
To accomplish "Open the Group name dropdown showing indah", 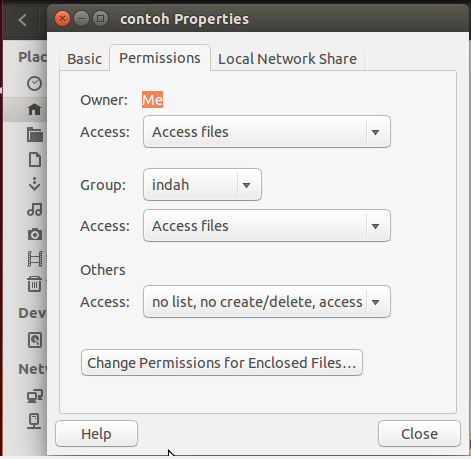I will coord(202,185).
